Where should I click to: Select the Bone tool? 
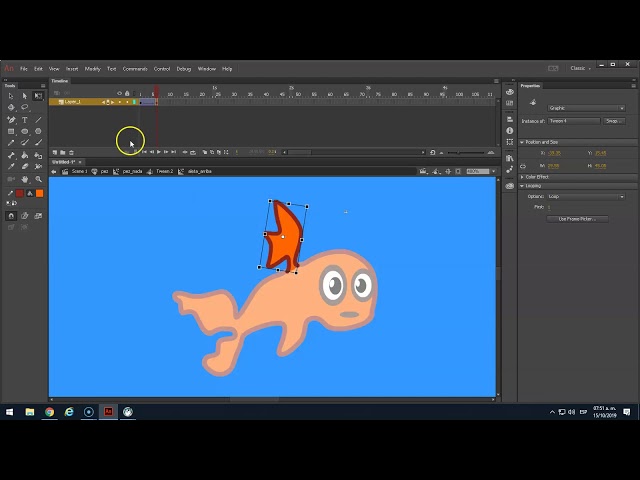click(11, 155)
